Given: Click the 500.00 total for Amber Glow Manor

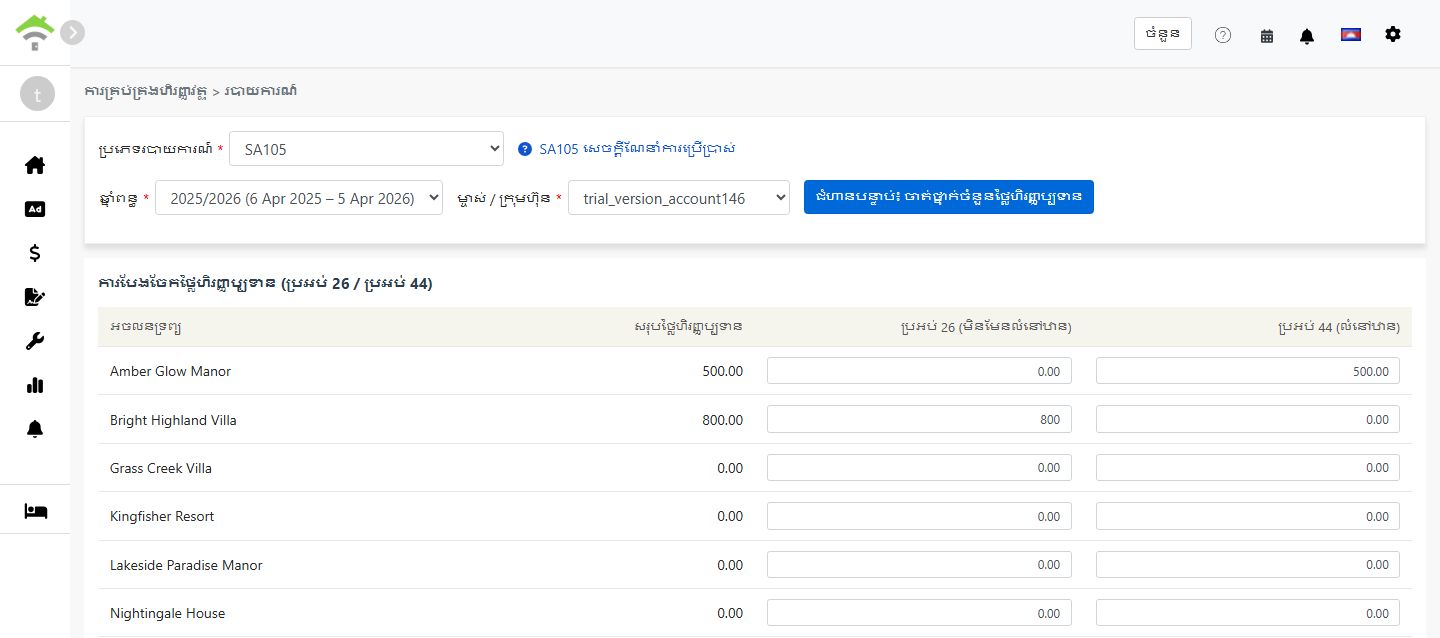Looking at the screenshot, I should [723, 371].
